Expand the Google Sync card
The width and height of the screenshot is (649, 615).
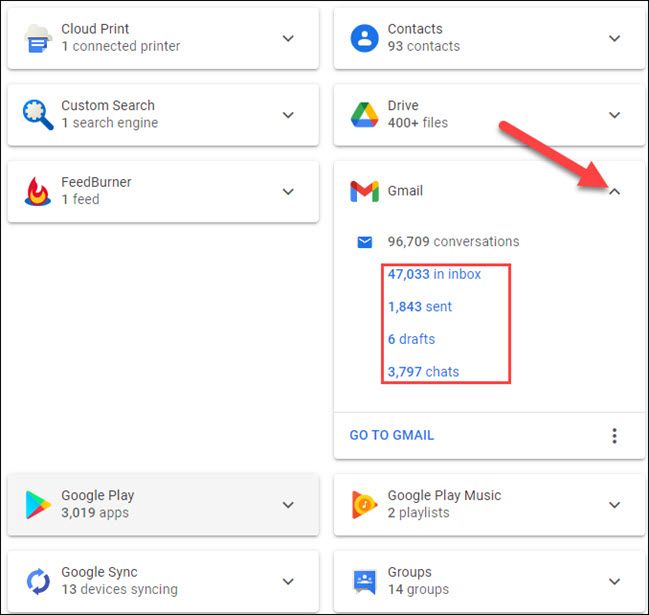[288, 581]
